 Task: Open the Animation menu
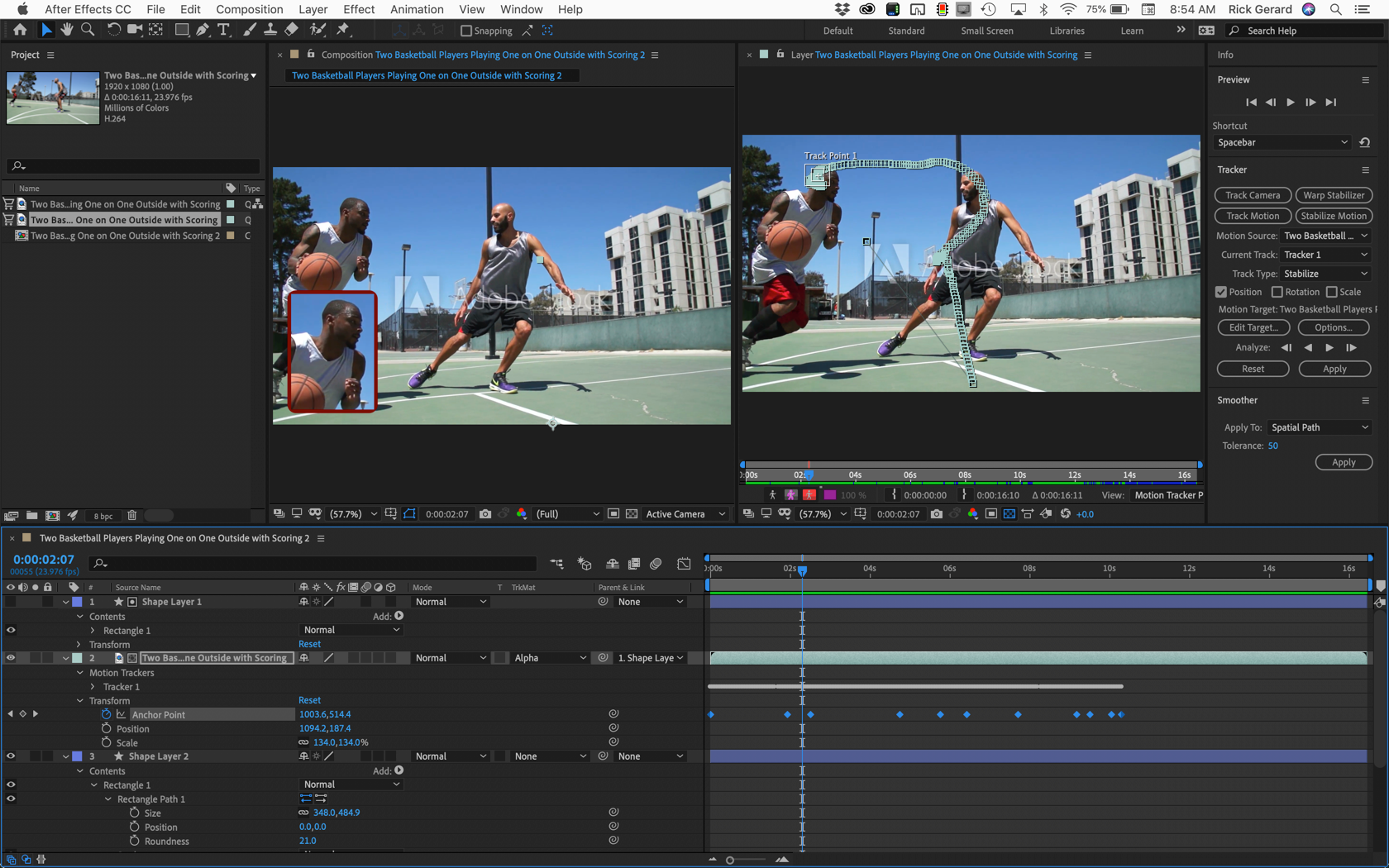point(416,9)
